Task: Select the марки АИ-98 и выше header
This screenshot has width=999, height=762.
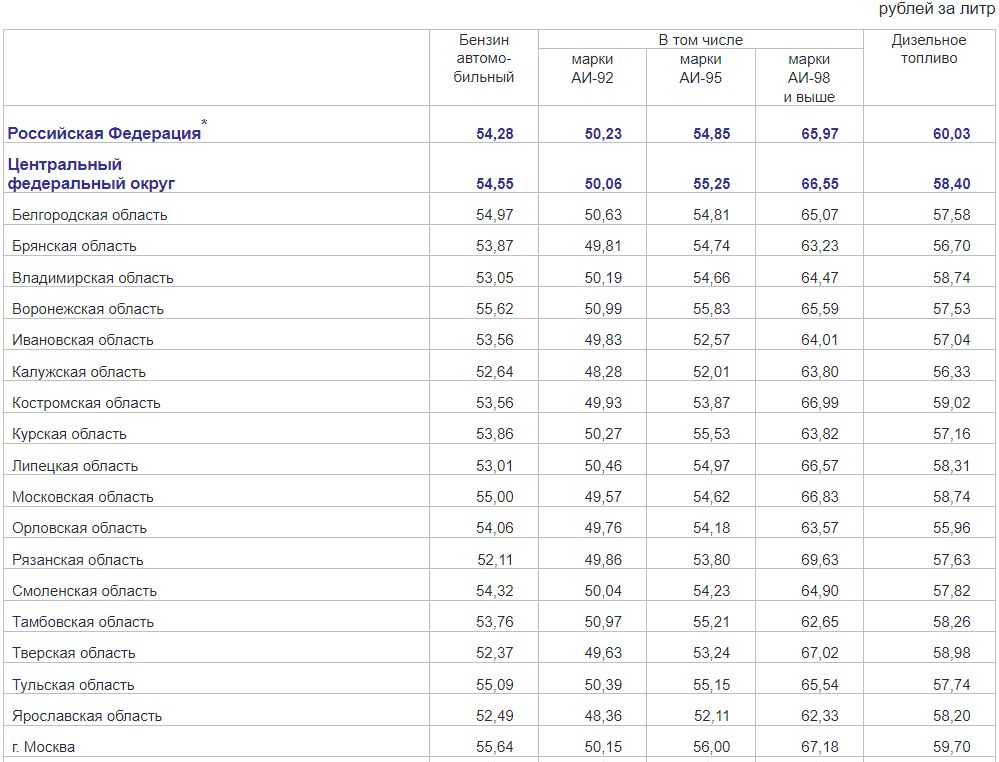Action: point(809,78)
